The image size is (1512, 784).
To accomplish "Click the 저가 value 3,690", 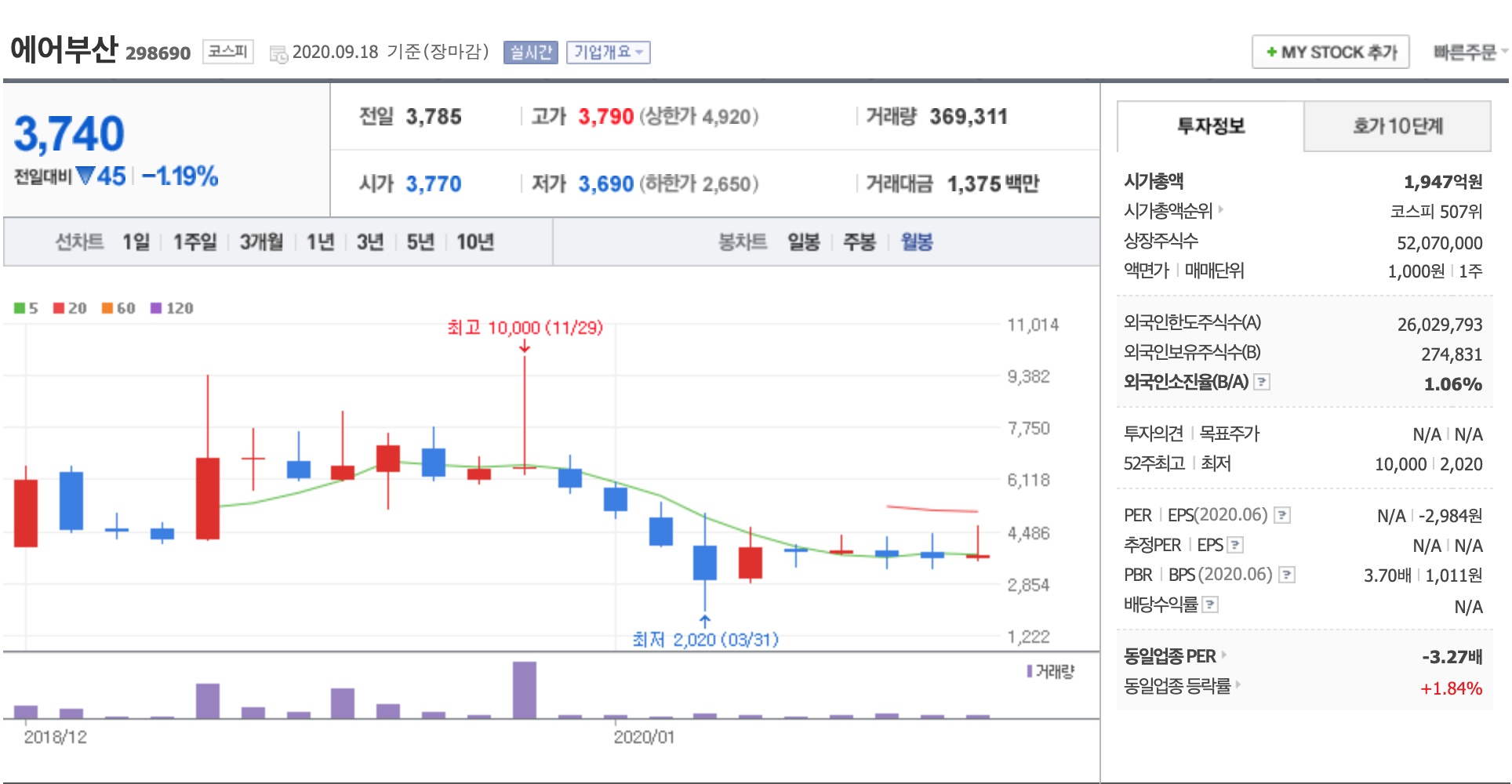I will pyautogui.click(x=606, y=184).
